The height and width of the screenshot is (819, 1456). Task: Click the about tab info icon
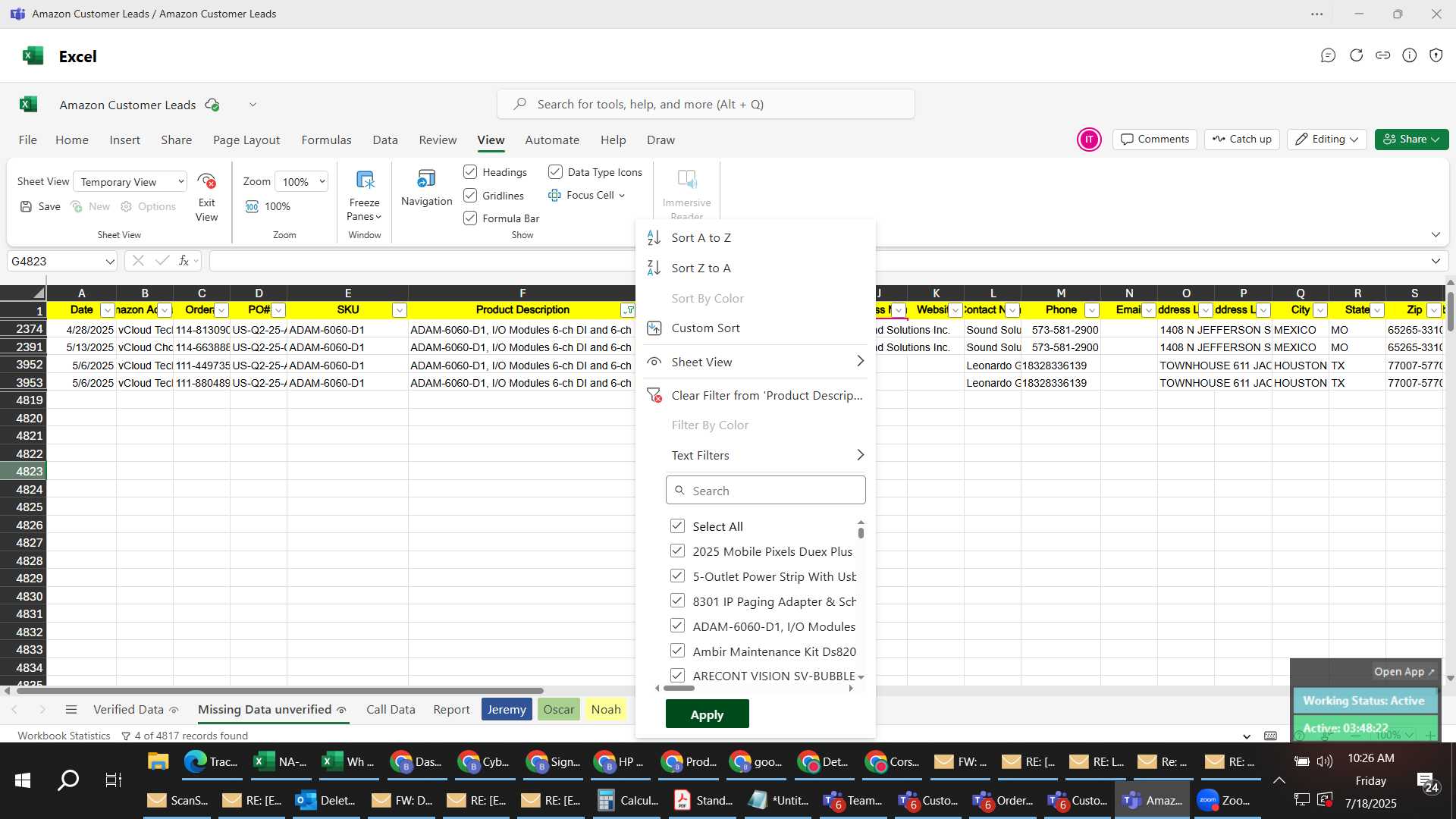point(1410,55)
